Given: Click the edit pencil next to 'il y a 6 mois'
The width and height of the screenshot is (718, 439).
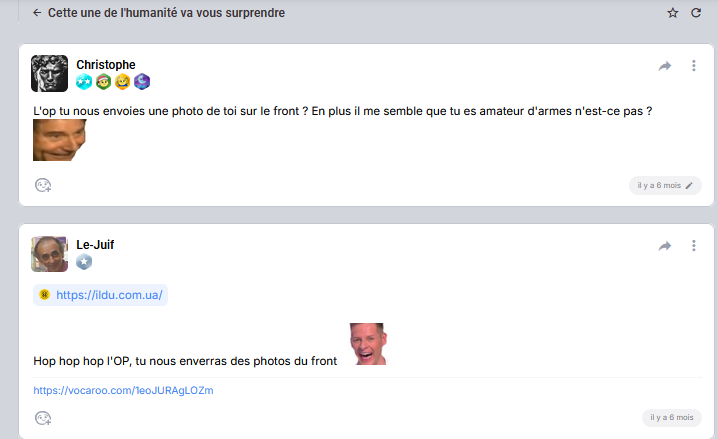Looking at the screenshot, I should [x=689, y=185].
